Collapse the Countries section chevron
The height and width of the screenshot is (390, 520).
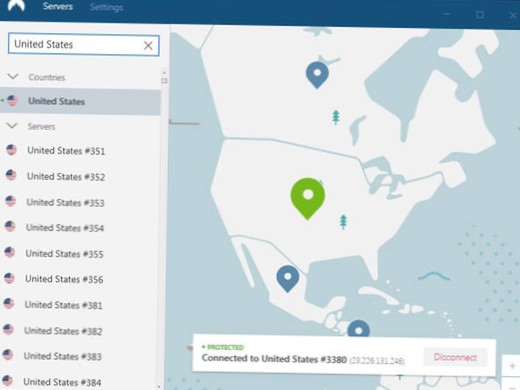tap(13, 76)
